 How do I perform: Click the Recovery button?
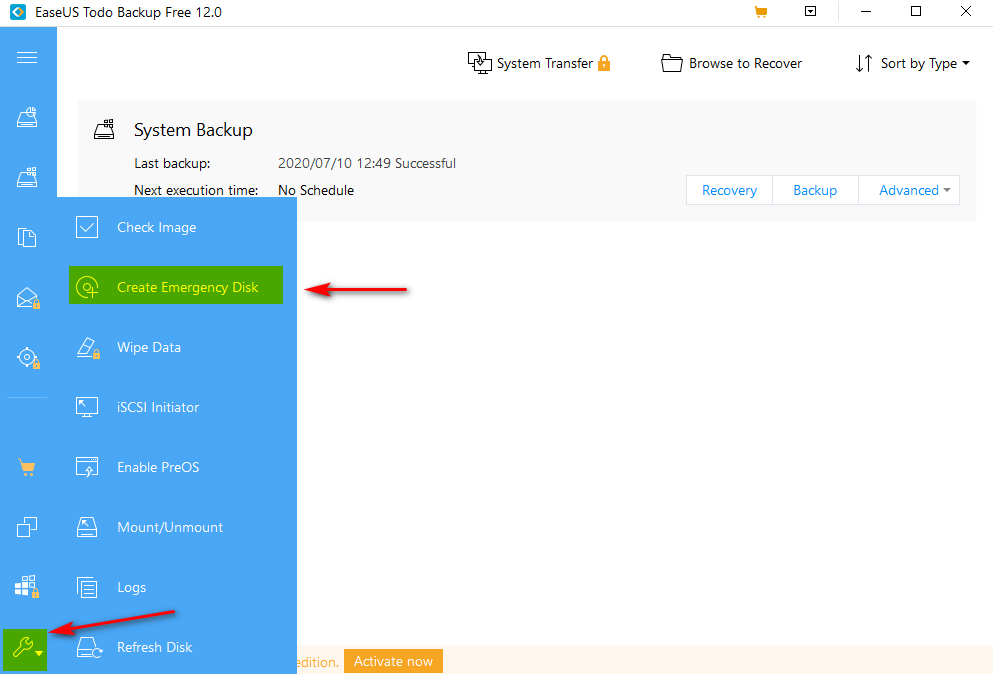point(730,190)
